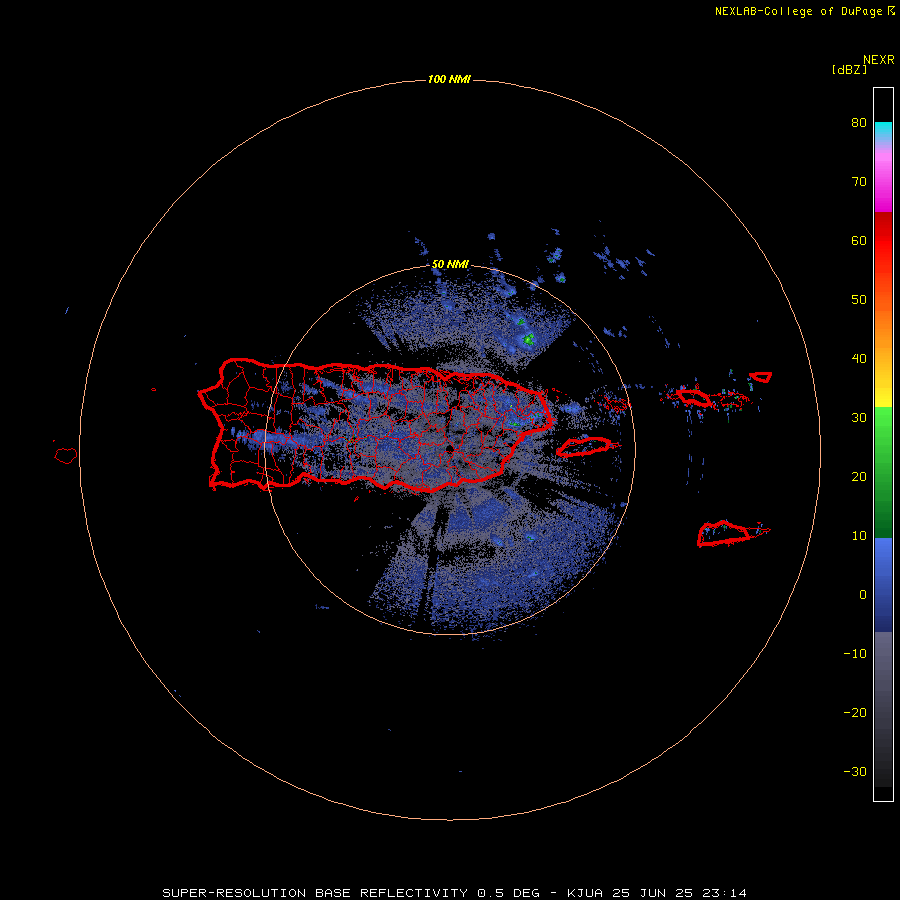Click the 20 value on the dBZ scale
900x900 pixels.
pos(859,477)
